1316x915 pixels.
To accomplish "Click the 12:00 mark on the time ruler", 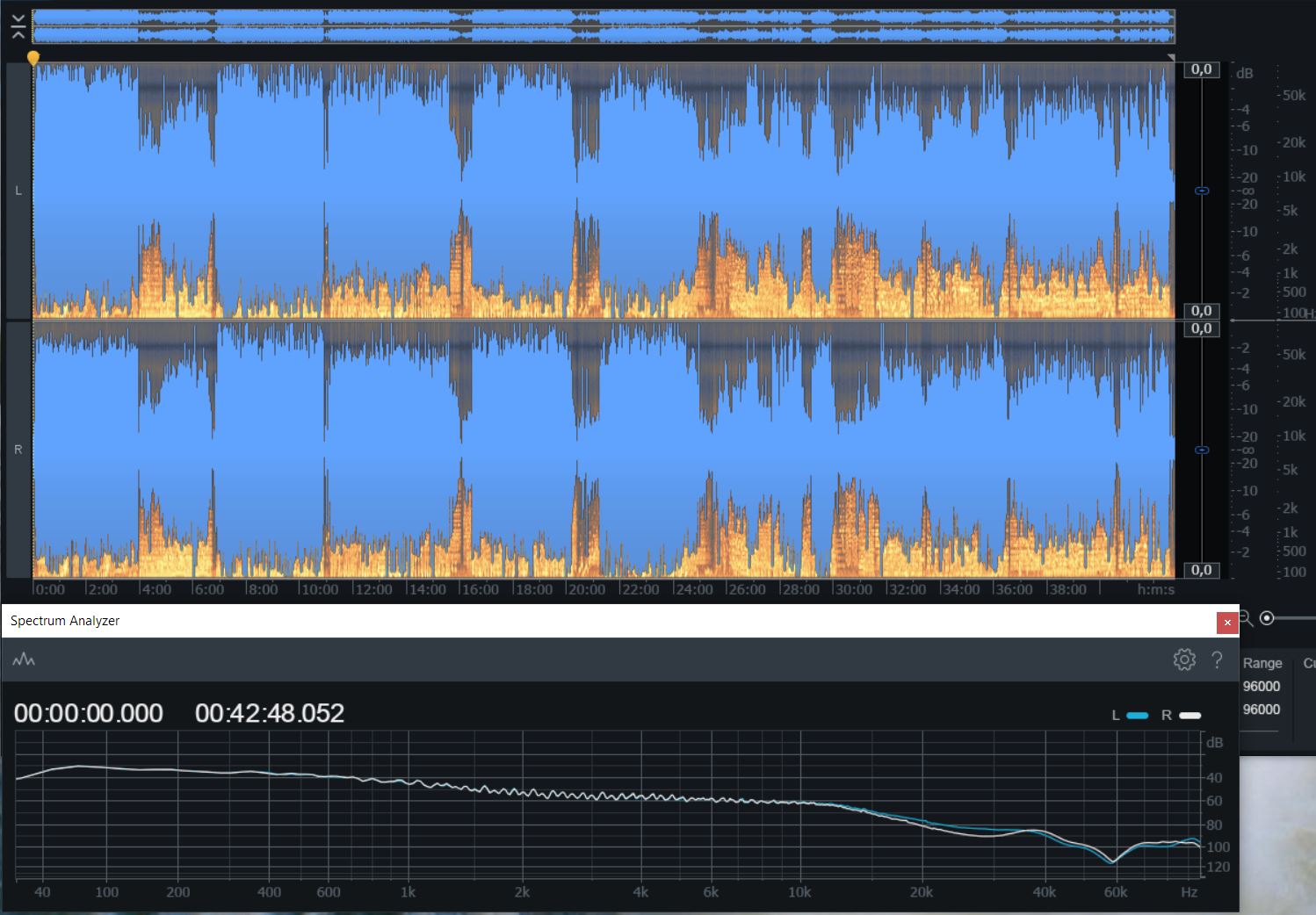I will 373,589.
